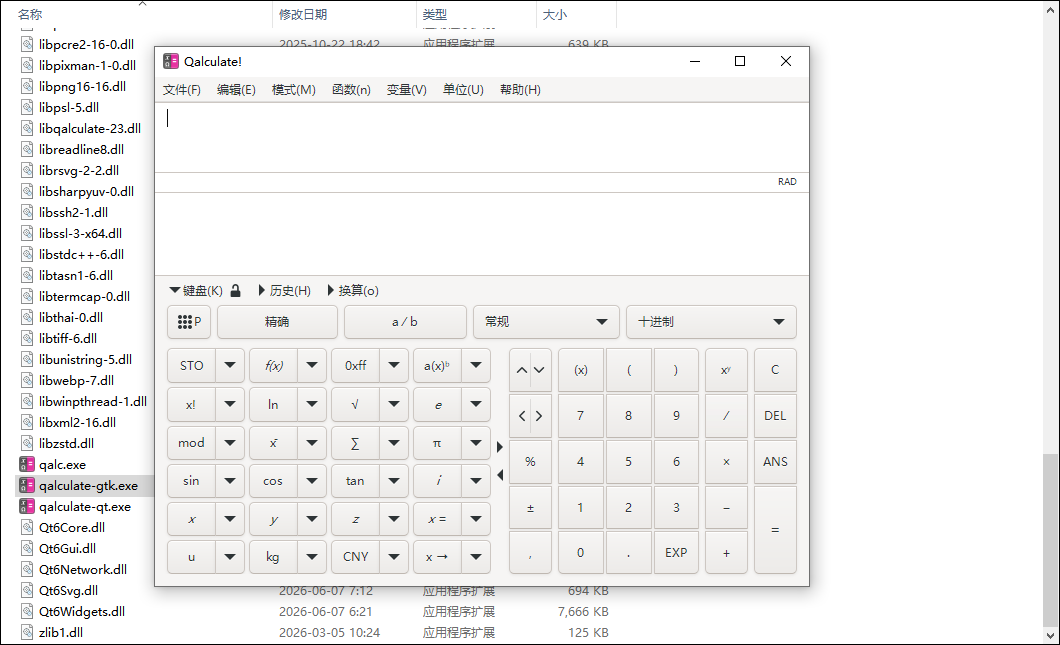Expand the 历史(H) history section
The height and width of the screenshot is (645, 1060).
[285, 291]
